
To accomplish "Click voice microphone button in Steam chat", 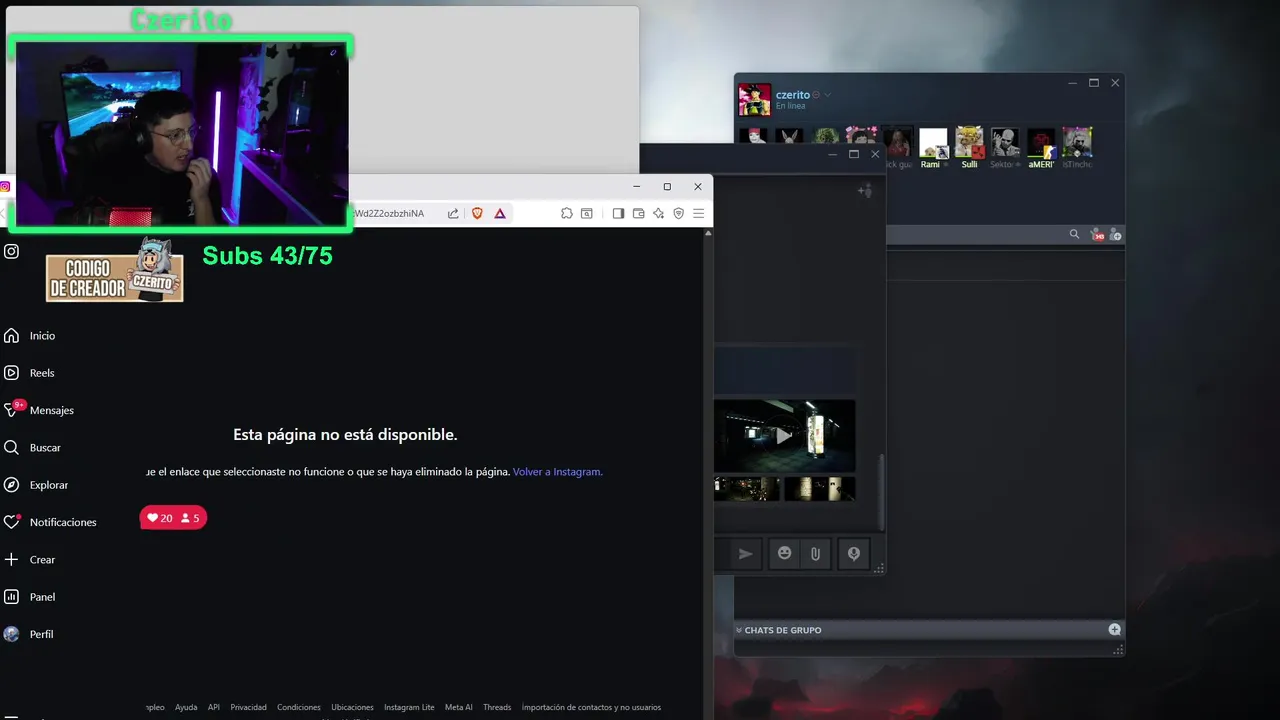I will tap(853, 553).
